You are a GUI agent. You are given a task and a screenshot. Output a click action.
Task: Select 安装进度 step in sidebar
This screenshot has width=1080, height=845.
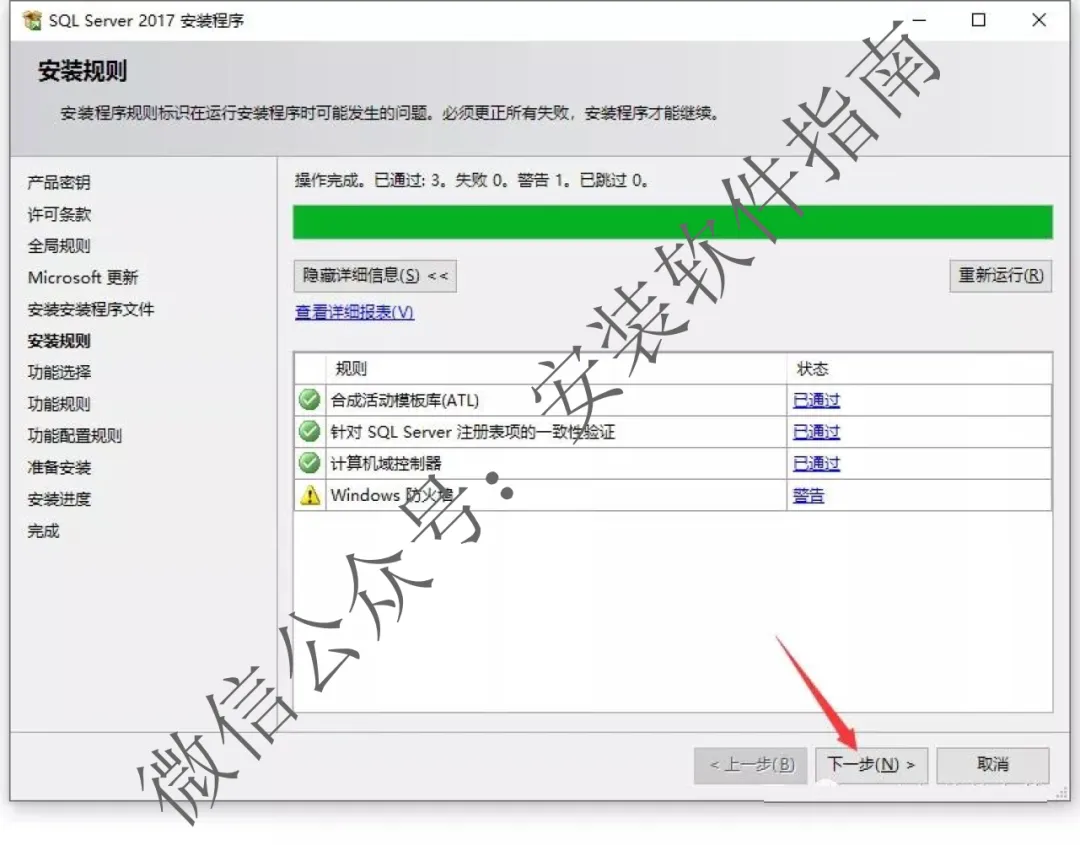[59, 499]
